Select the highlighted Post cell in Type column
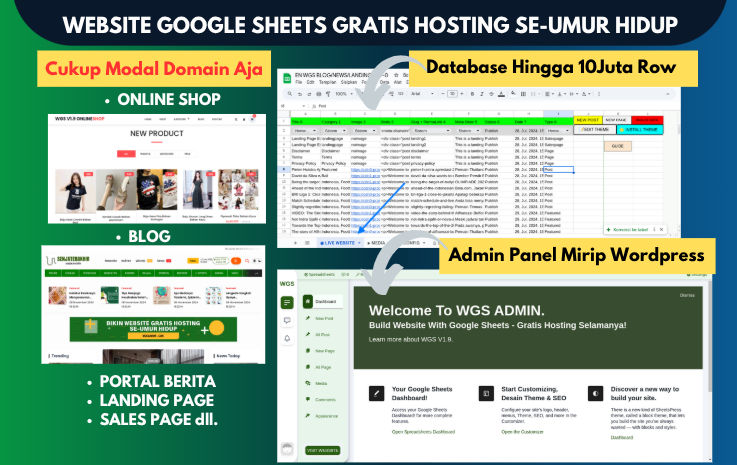 pyautogui.click(x=558, y=169)
